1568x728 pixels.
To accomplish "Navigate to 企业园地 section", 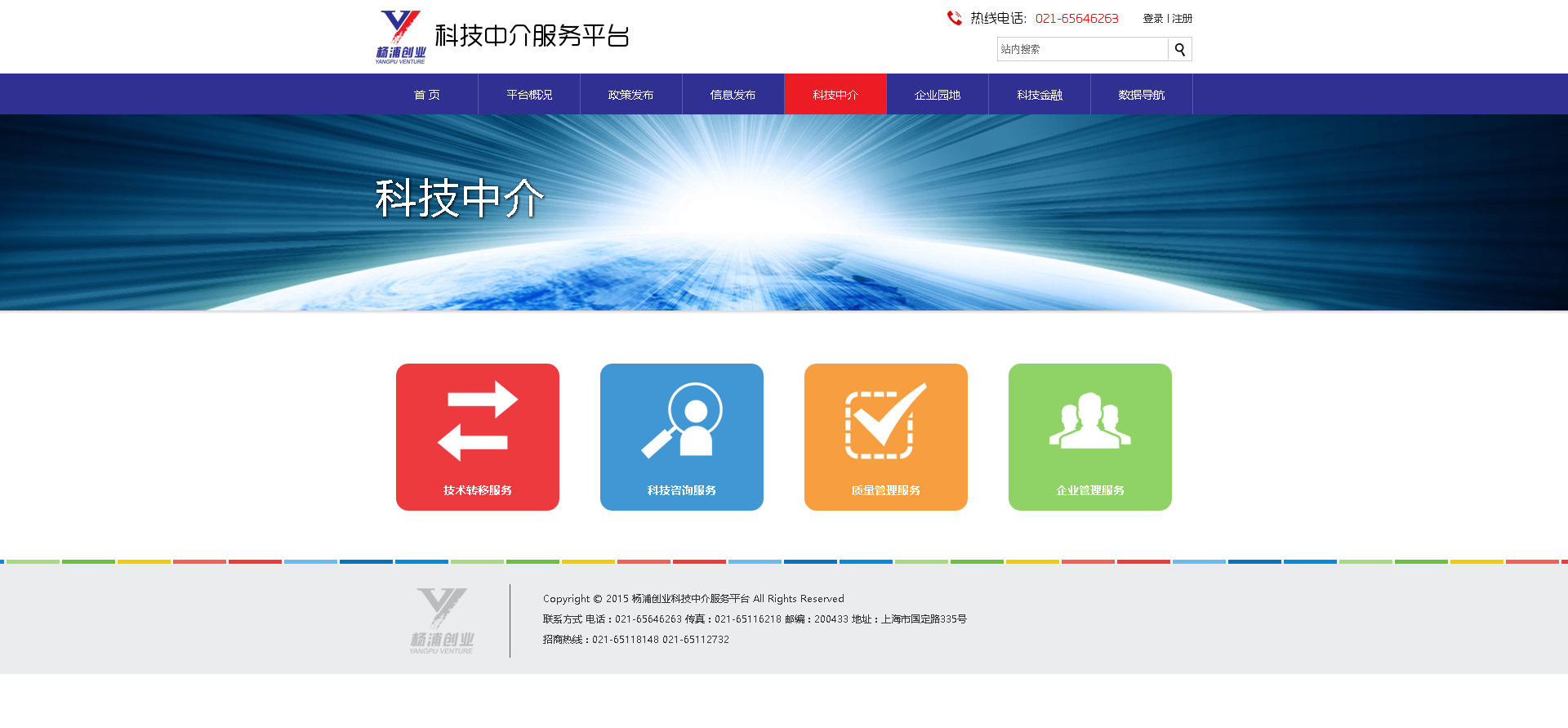I will [938, 95].
